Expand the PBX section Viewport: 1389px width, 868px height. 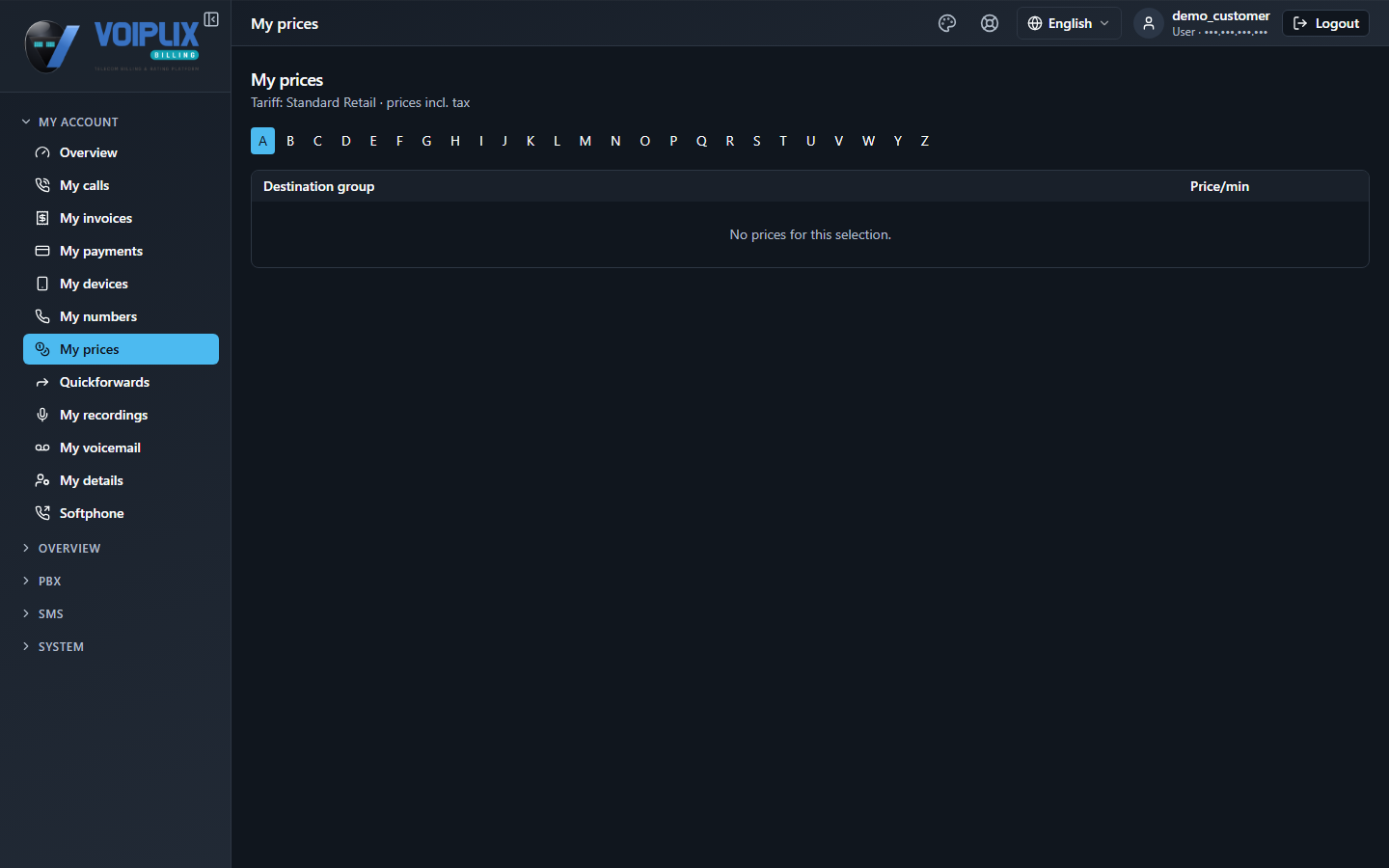point(41,581)
